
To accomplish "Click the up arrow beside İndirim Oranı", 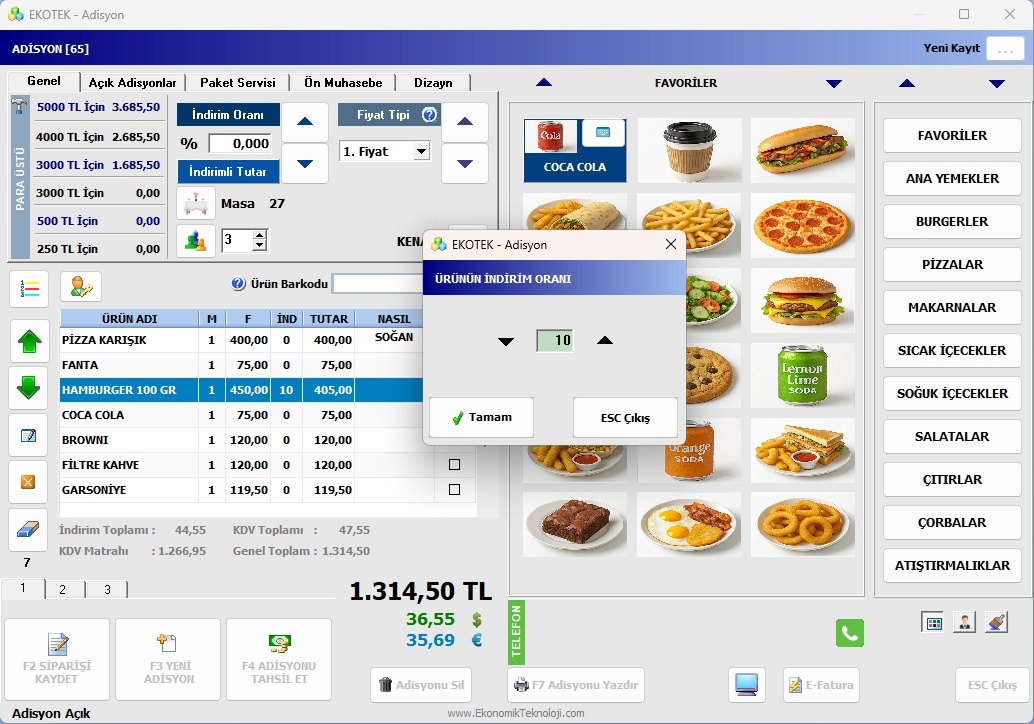I will click(x=305, y=122).
